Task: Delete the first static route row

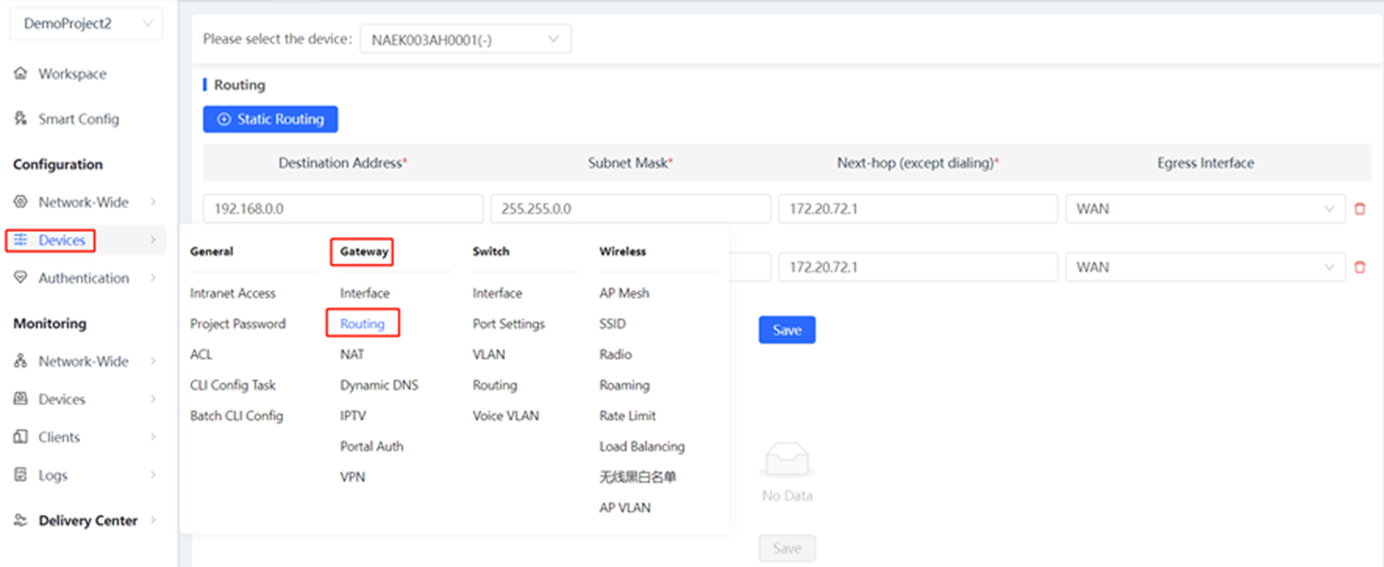Action: point(1359,209)
